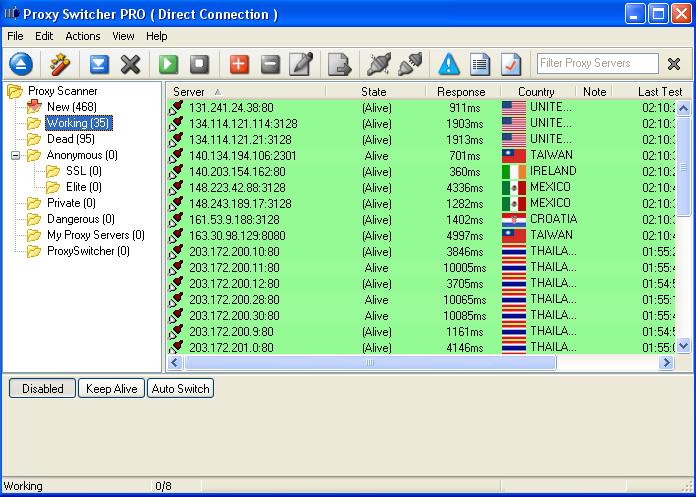This screenshot has width=696, height=497.
Task: Click the Disabled mode button
Action: coord(43,389)
